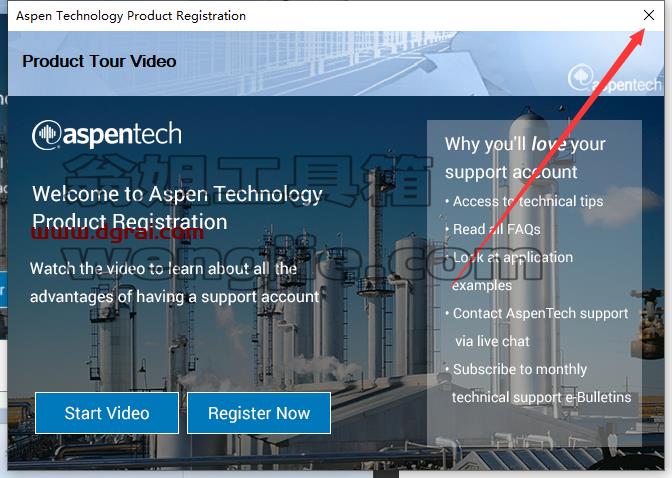Click the technical support e-Bulletins text
This screenshot has width=672, height=478.
click(541, 397)
